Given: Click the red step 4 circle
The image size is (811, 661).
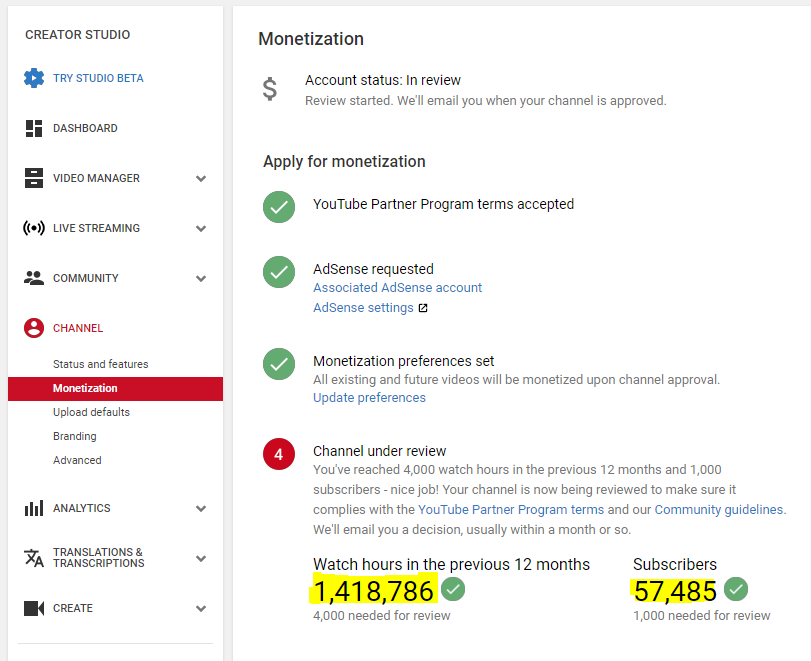Looking at the screenshot, I should point(279,454).
